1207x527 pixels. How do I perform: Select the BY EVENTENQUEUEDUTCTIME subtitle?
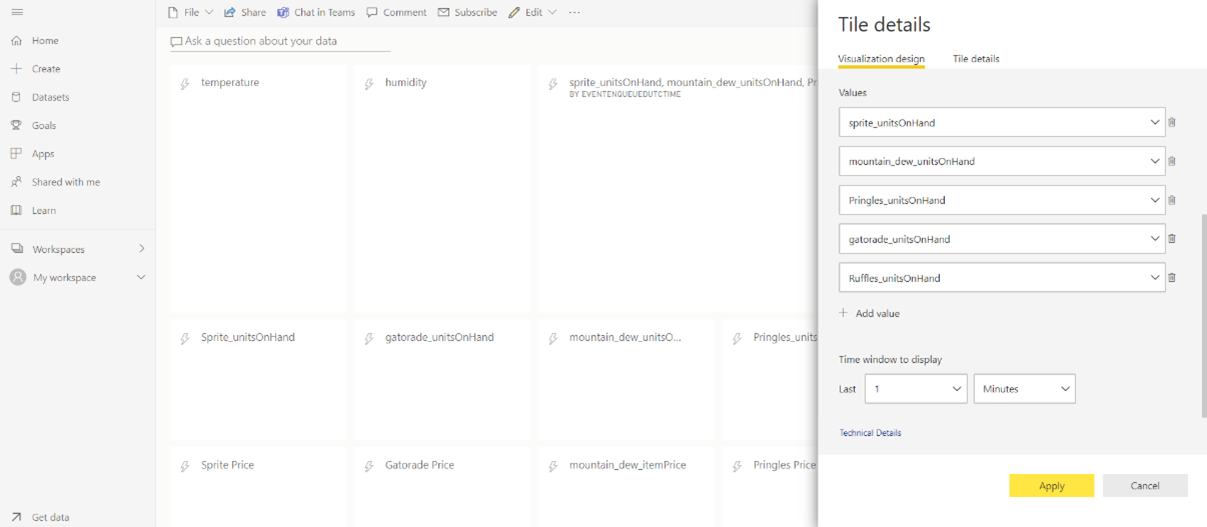click(x=625, y=94)
